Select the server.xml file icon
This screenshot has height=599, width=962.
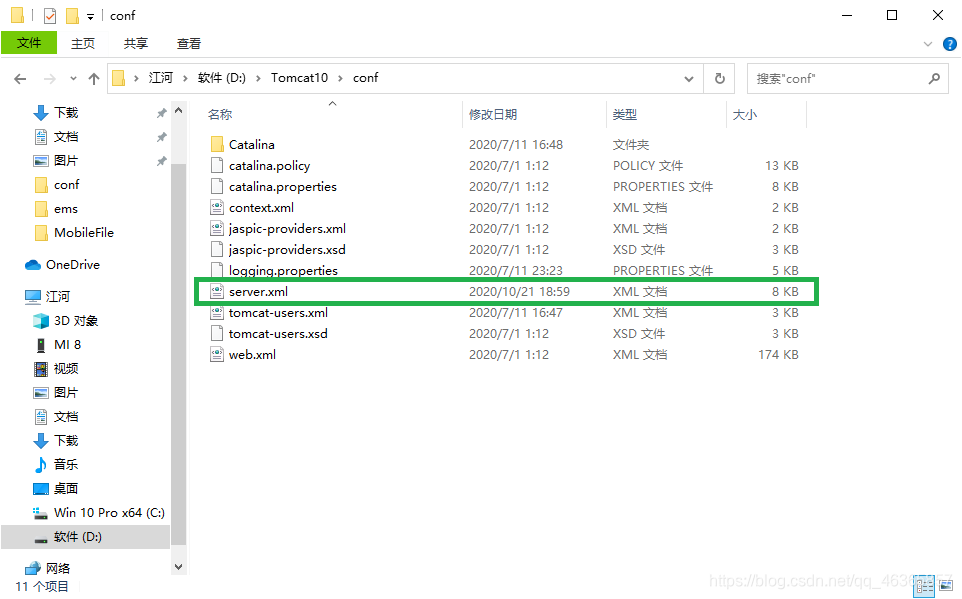pos(217,292)
